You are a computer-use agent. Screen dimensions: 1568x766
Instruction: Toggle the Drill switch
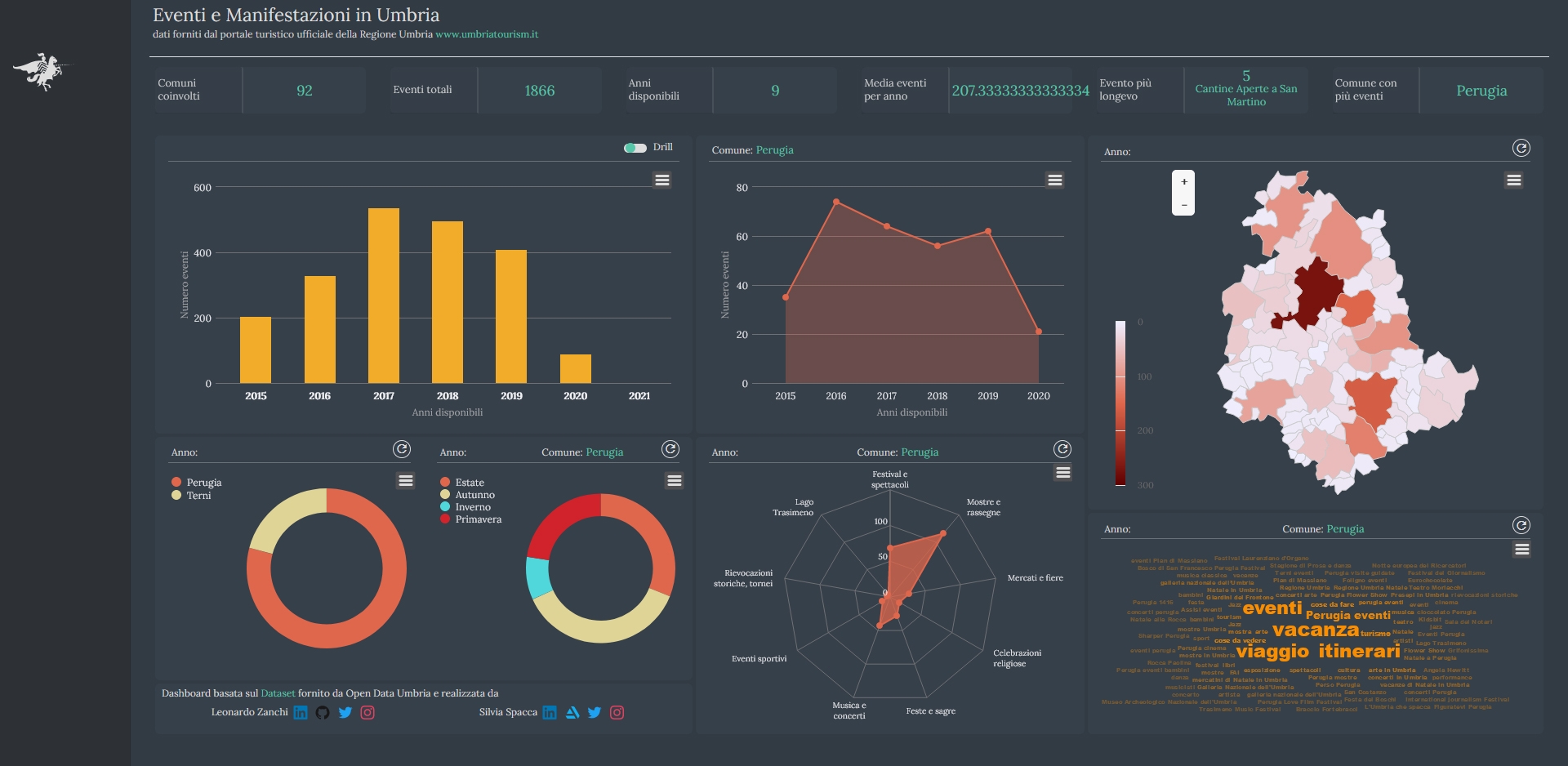[635, 148]
